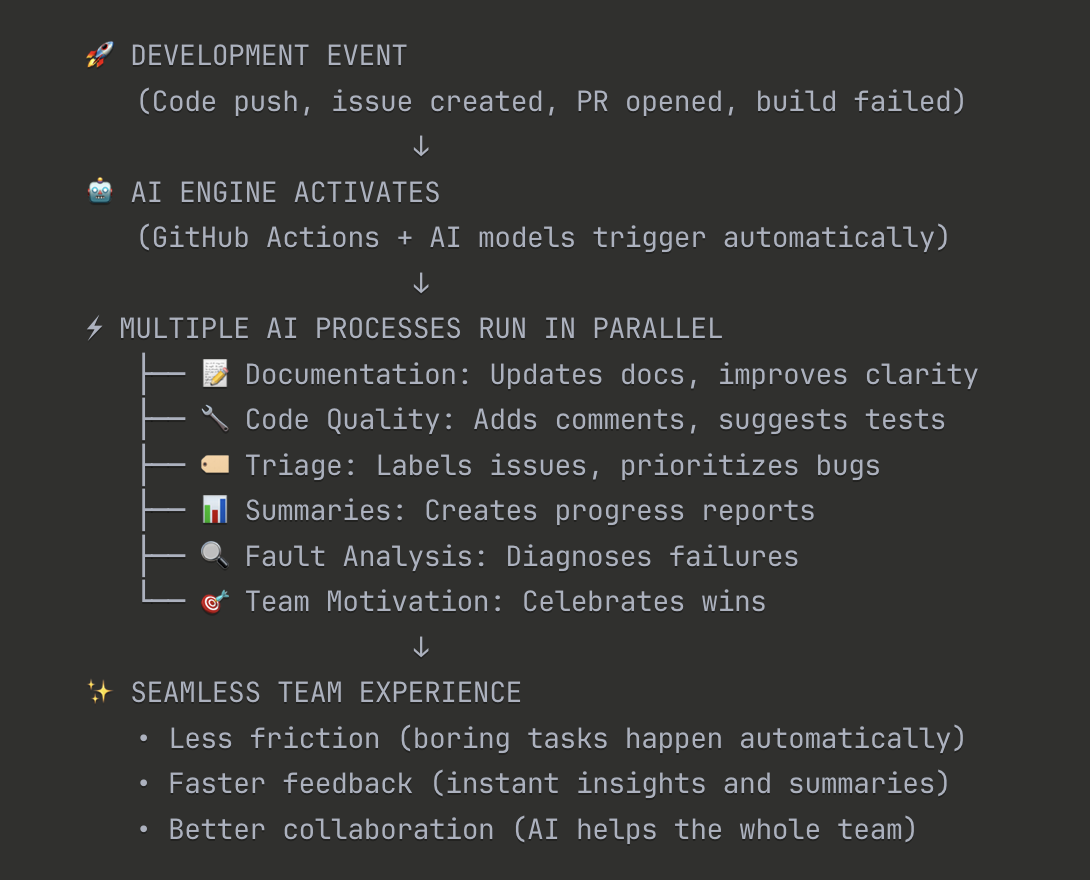The height and width of the screenshot is (880, 1090).
Task: Click the dart target icon by Team Motivation
Action: pos(215,601)
